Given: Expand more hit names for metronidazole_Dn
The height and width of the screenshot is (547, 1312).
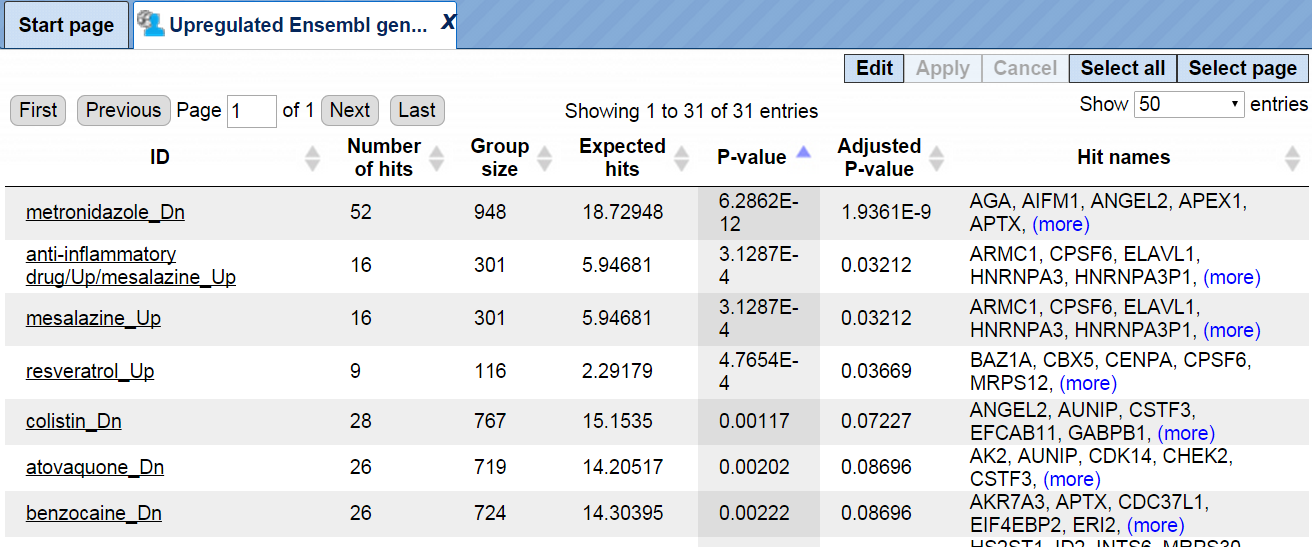Looking at the screenshot, I should point(1061,224).
